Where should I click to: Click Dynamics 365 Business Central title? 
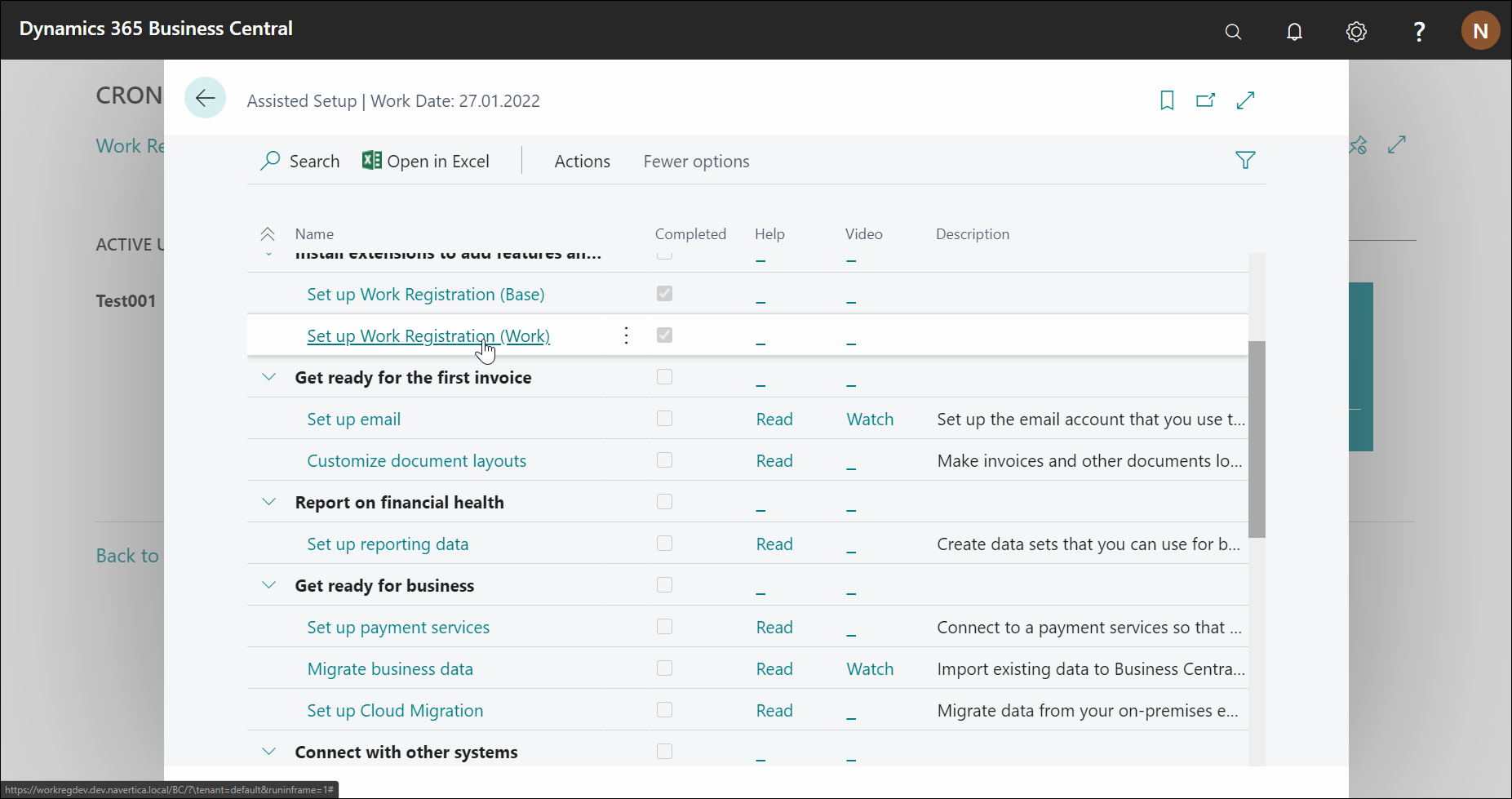(156, 29)
